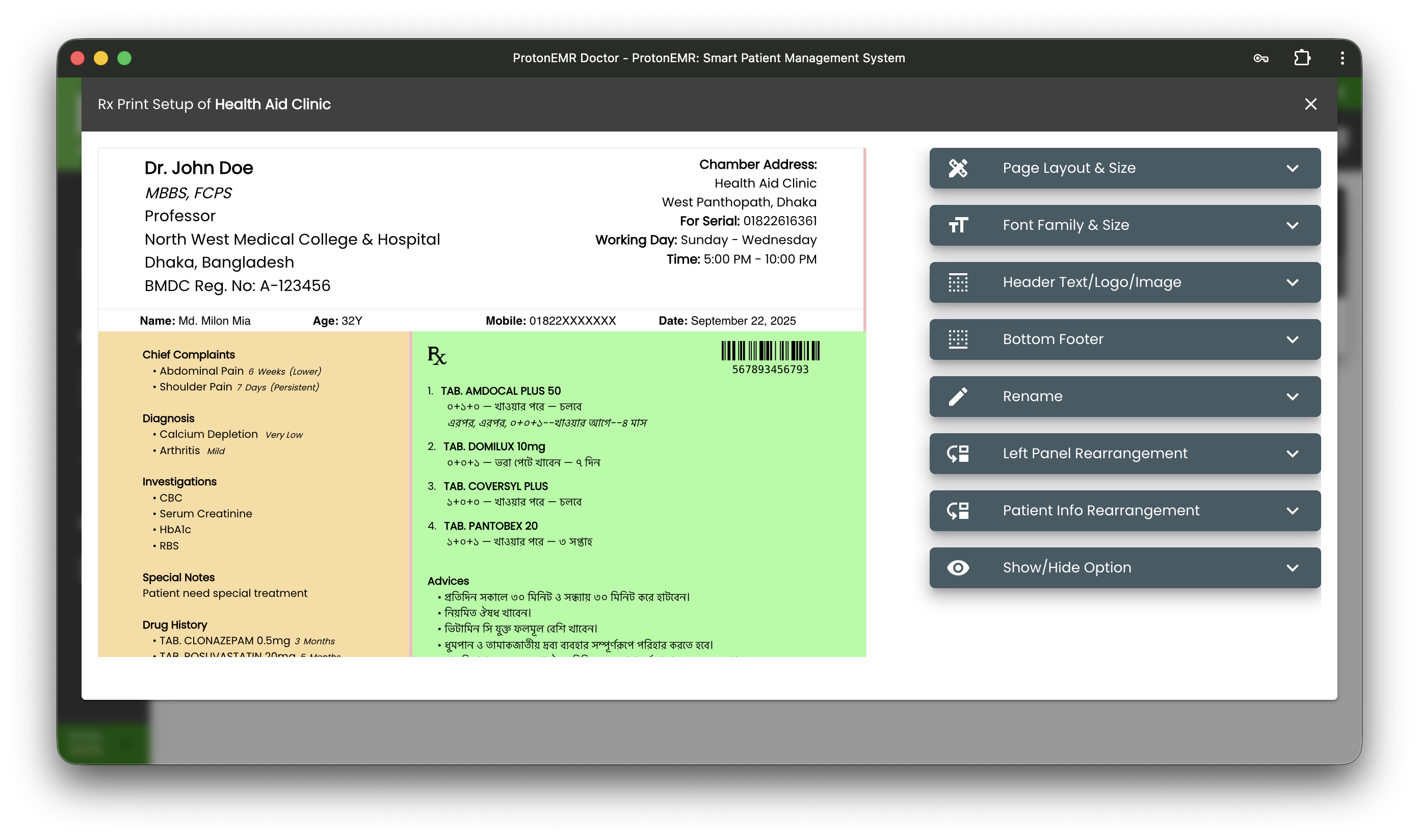Click the key icon in title bar
The height and width of the screenshot is (840, 1419).
coord(1260,58)
